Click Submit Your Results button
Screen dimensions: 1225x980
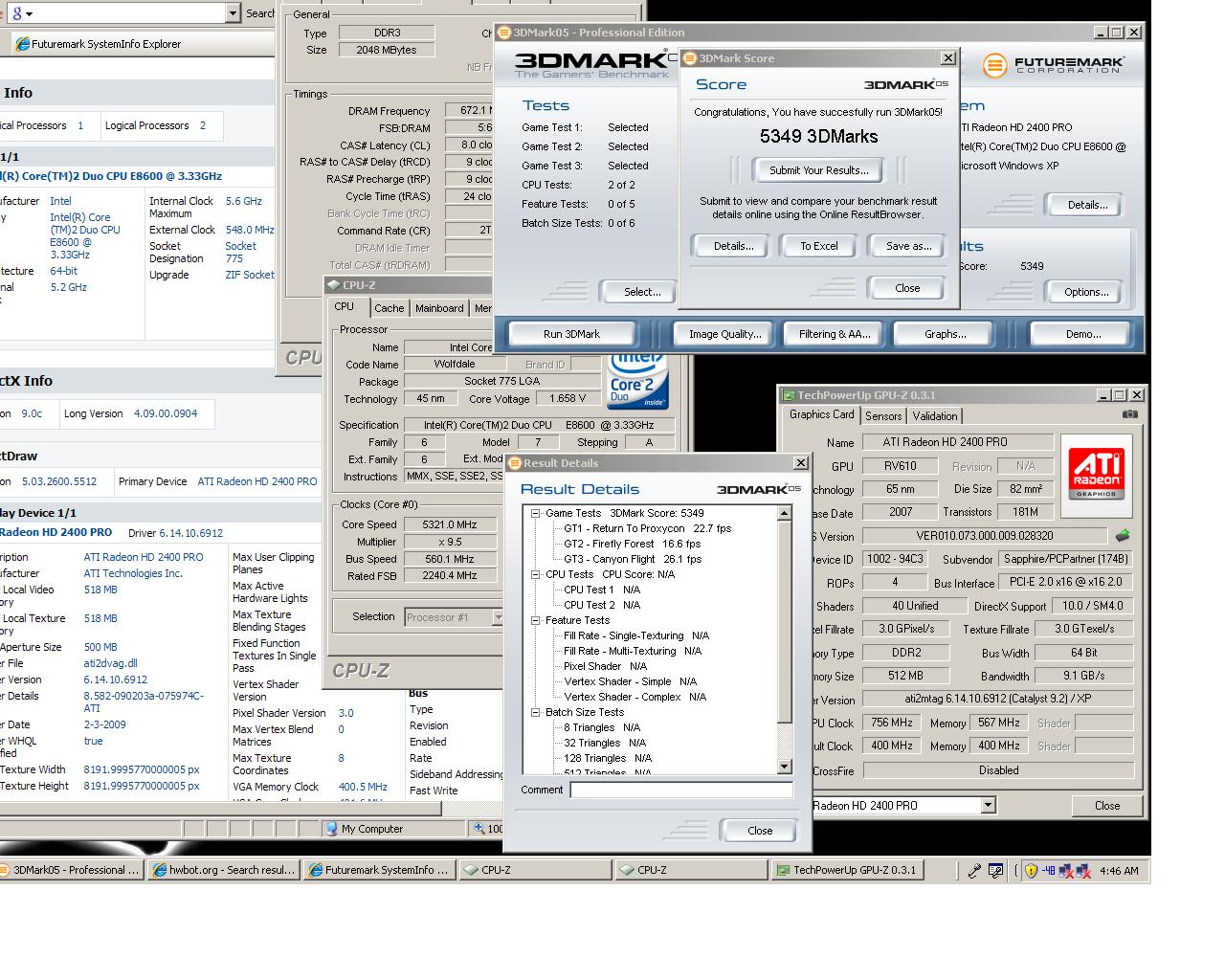point(819,170)
